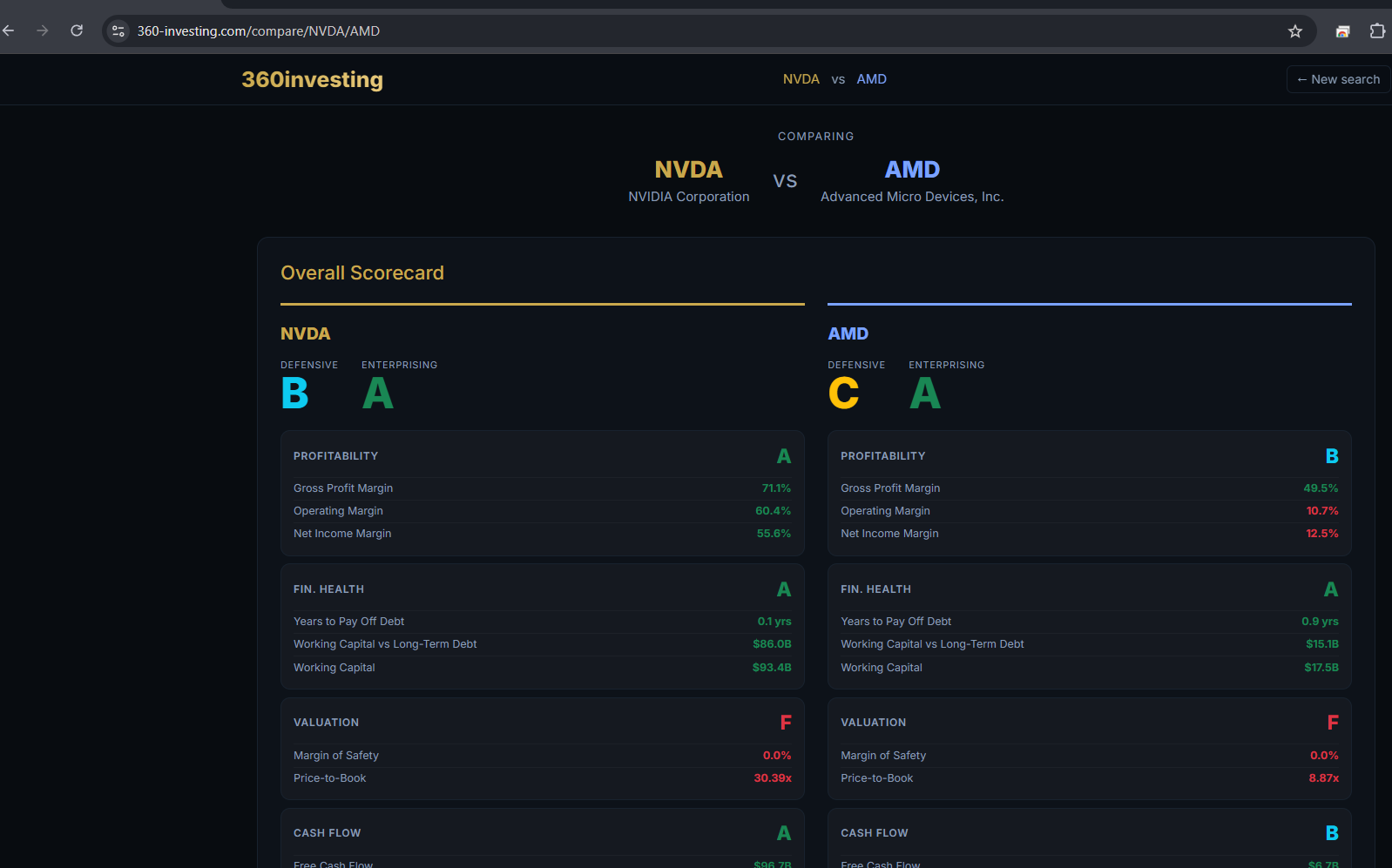Click the large NVDA ticker heading
This screenshot has height=868, width=1392.
click(688, 169)
